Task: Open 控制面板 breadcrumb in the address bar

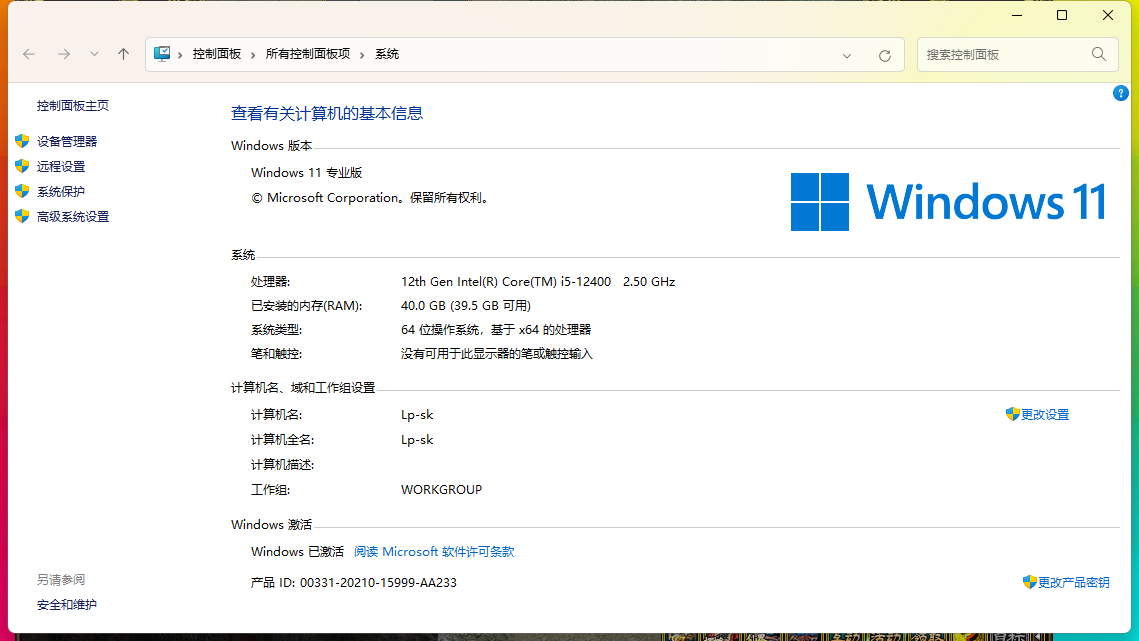Action: (216, 54)
